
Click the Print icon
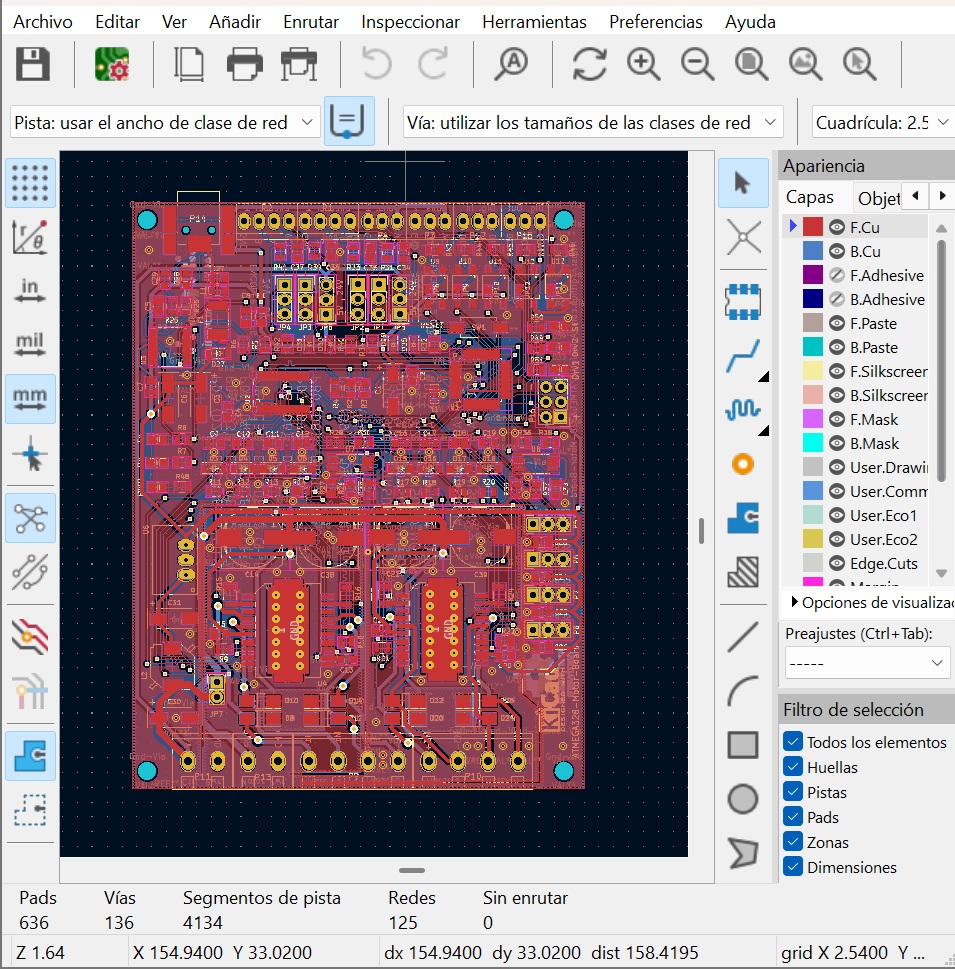(x=244, y=65)
